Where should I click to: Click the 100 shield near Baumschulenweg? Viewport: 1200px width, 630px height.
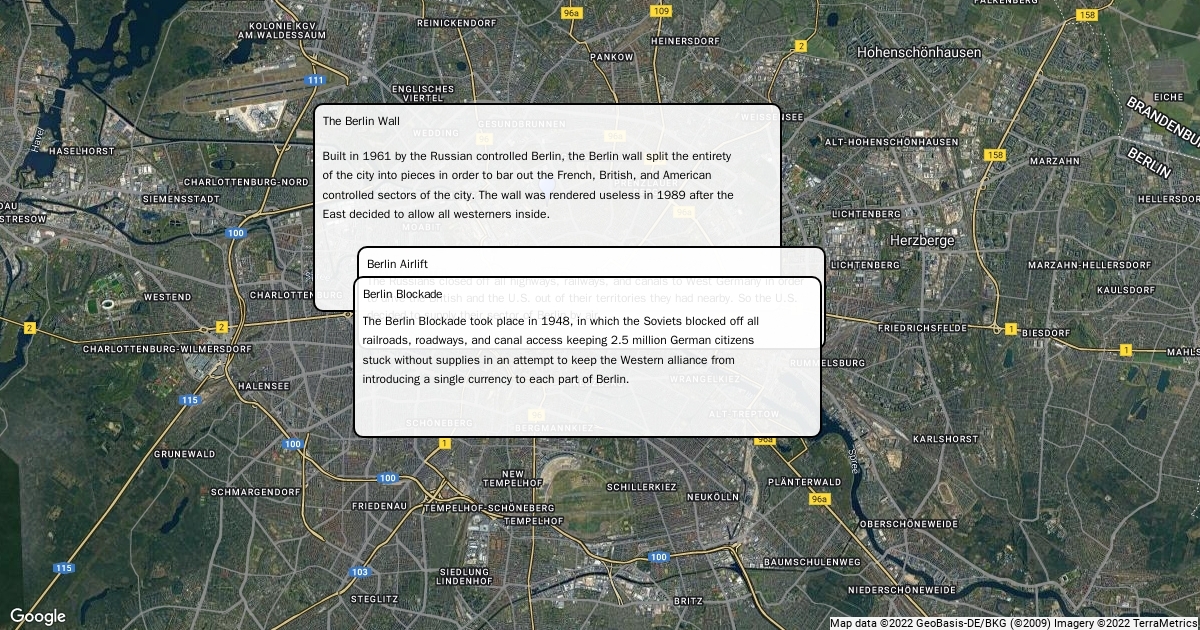(658, 557)
